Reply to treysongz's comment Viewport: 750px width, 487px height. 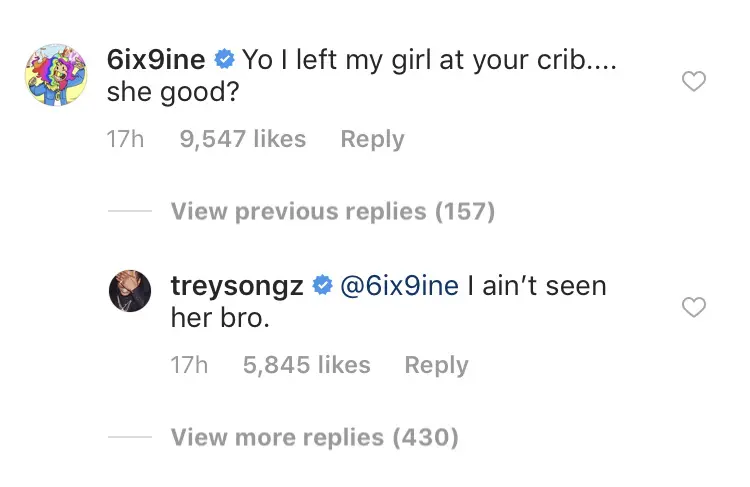(436, 366)
